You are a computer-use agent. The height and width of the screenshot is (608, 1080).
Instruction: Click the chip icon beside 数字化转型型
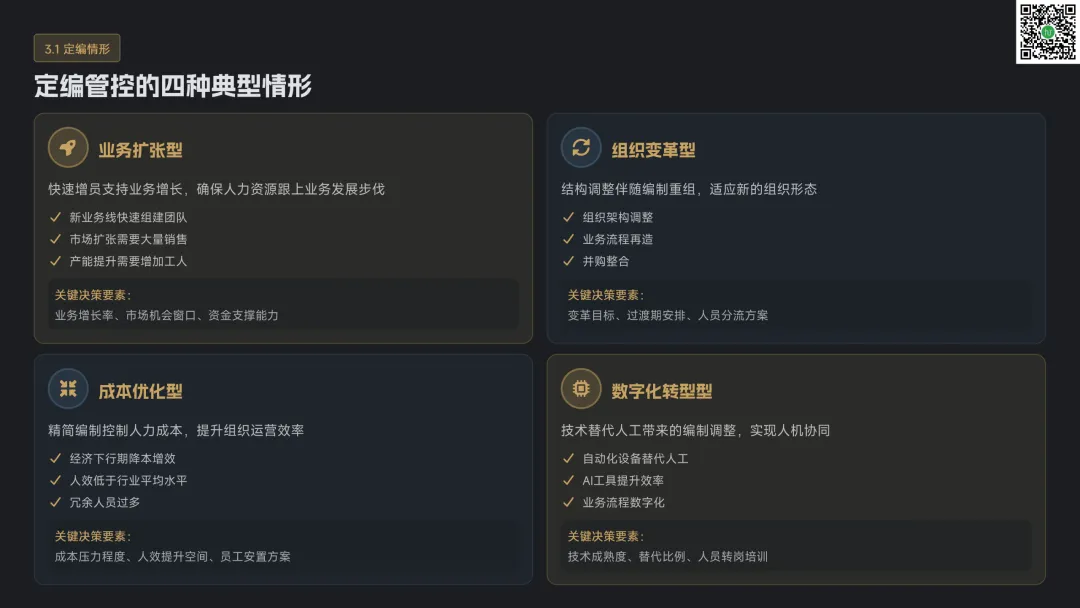click(581, 388)
